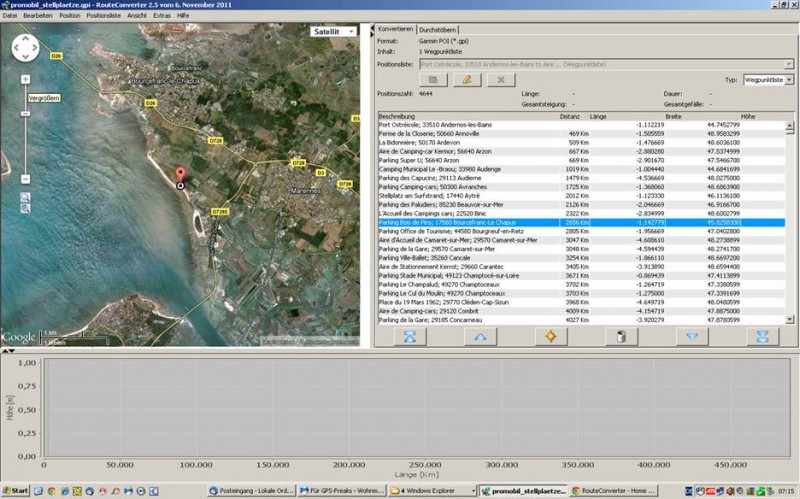Click the map pan navigation control

pos(26,48)
